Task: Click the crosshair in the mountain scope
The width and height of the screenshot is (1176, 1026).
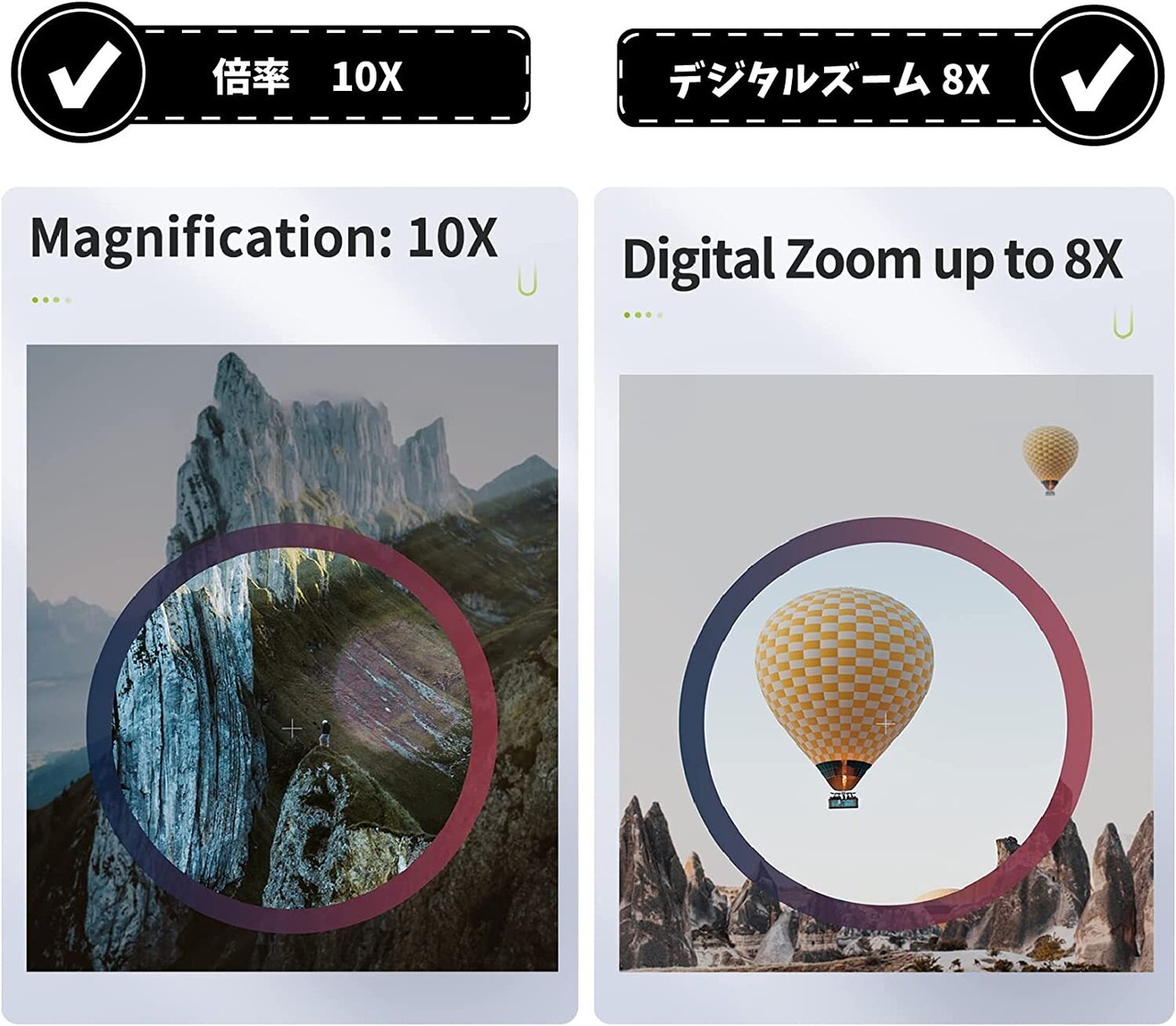Action: tap(291, 728)
